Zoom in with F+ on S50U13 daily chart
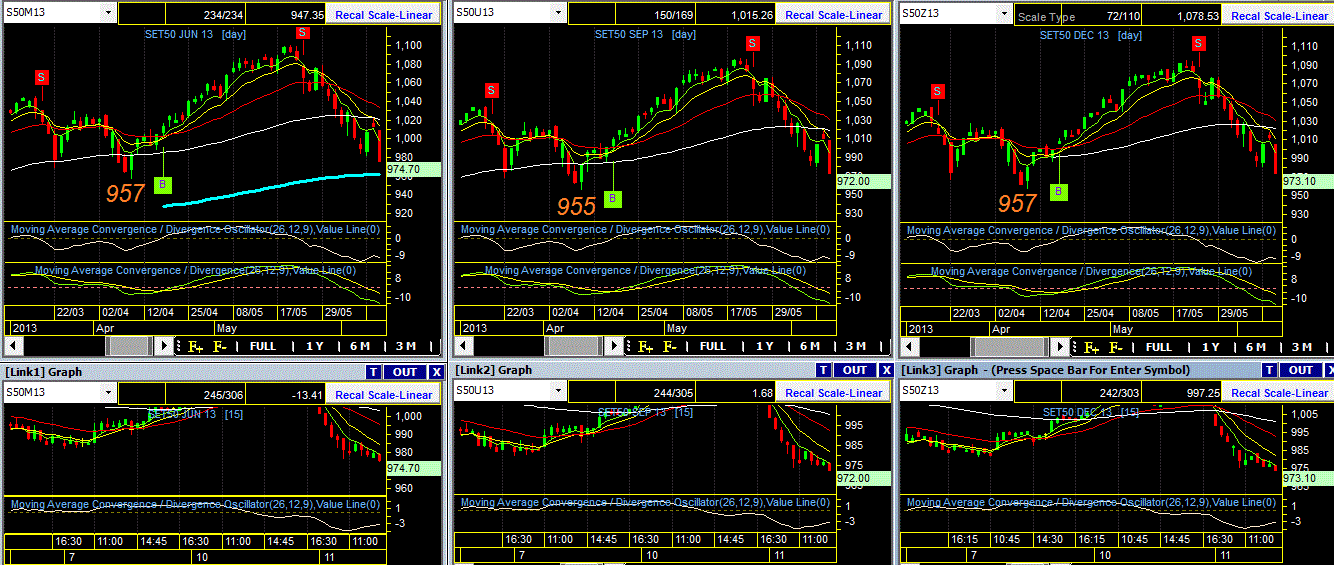Image resolution: width=1334 pixels, height=565 pixels. 645,346
